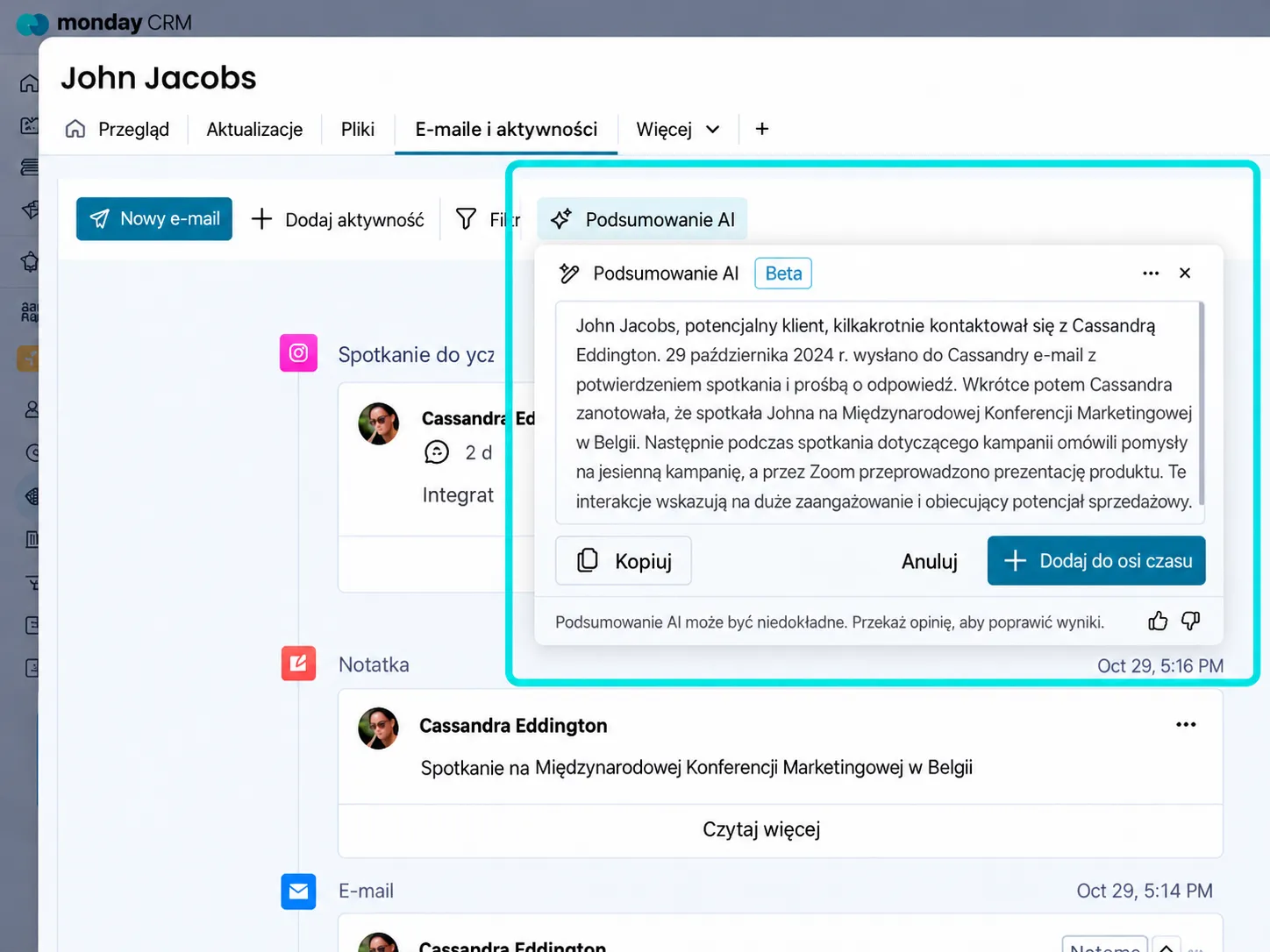1270x952 pixels.
Task: Click the Nowy e-mail button
Action: tap(154, 219)
